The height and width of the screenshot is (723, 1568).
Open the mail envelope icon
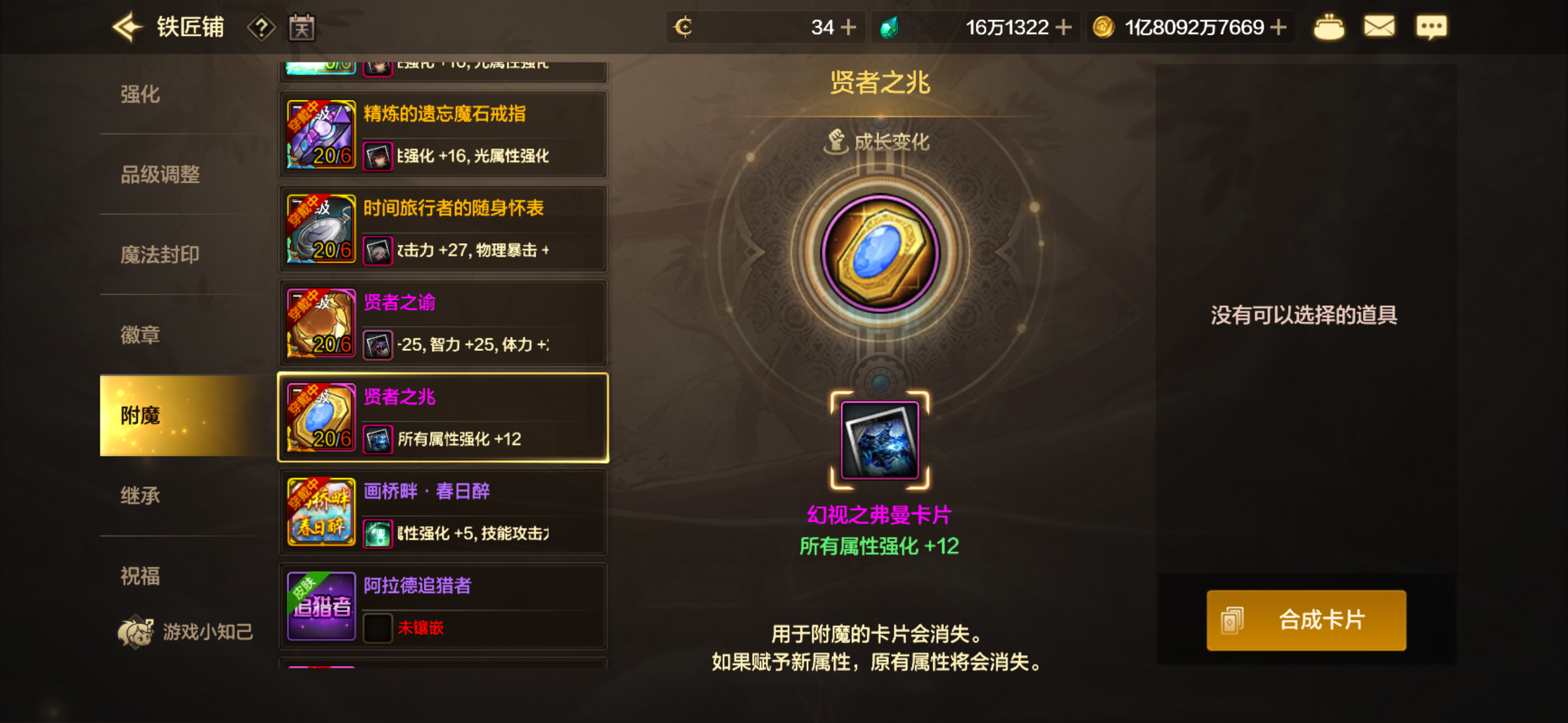[1378, 27]
